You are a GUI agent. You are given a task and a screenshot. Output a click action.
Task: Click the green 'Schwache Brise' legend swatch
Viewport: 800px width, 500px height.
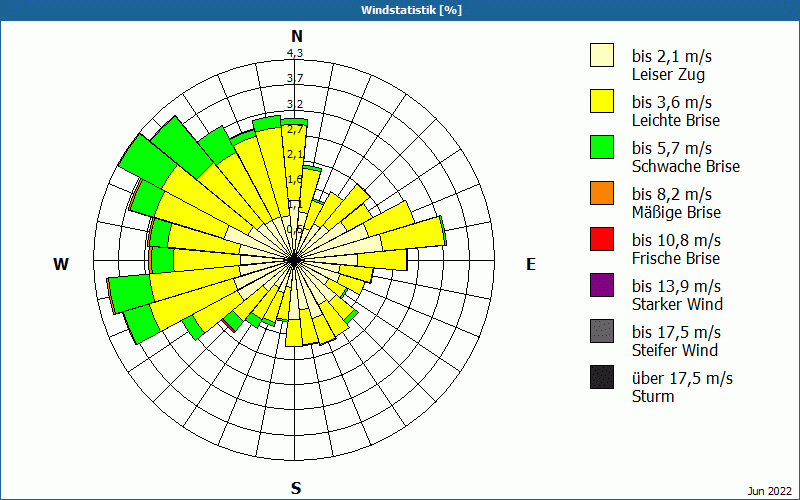click(x=601, y=147)
